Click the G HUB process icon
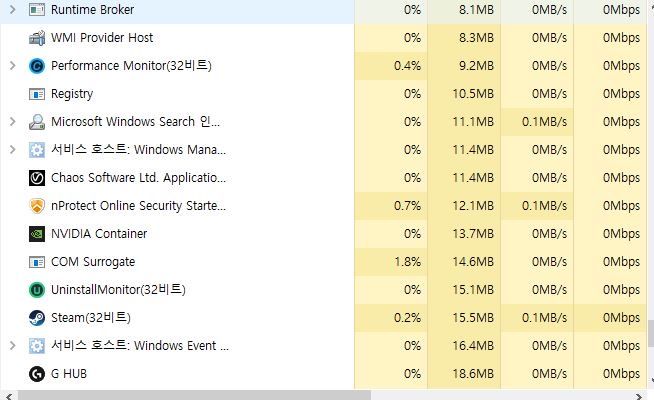This screenshot has height=400, width=654. [37, 374]
